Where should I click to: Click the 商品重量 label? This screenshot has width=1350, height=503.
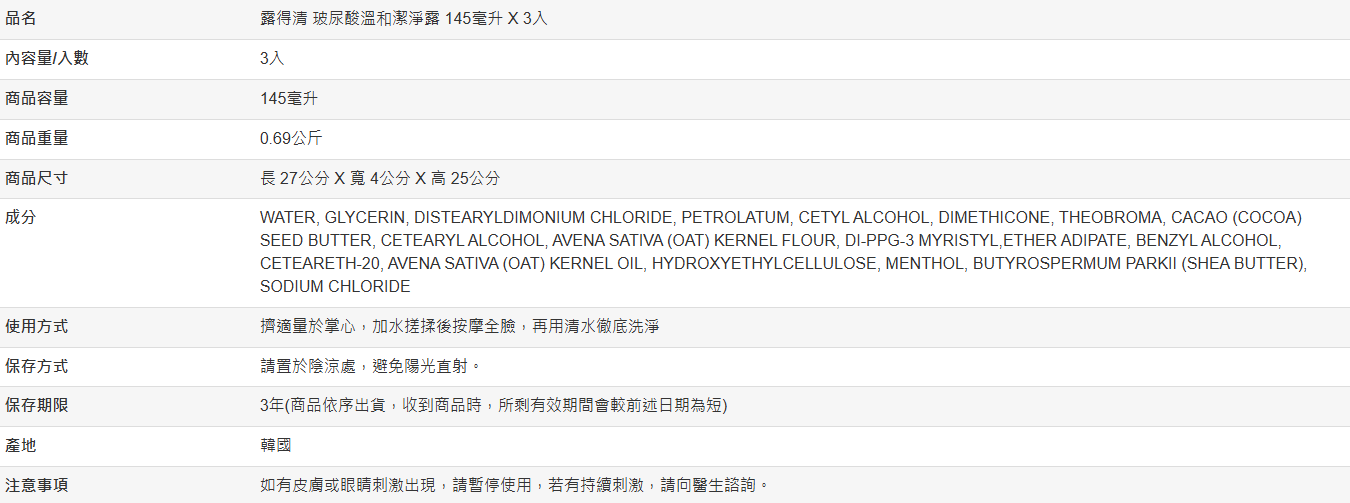click(x=37, y=138)
